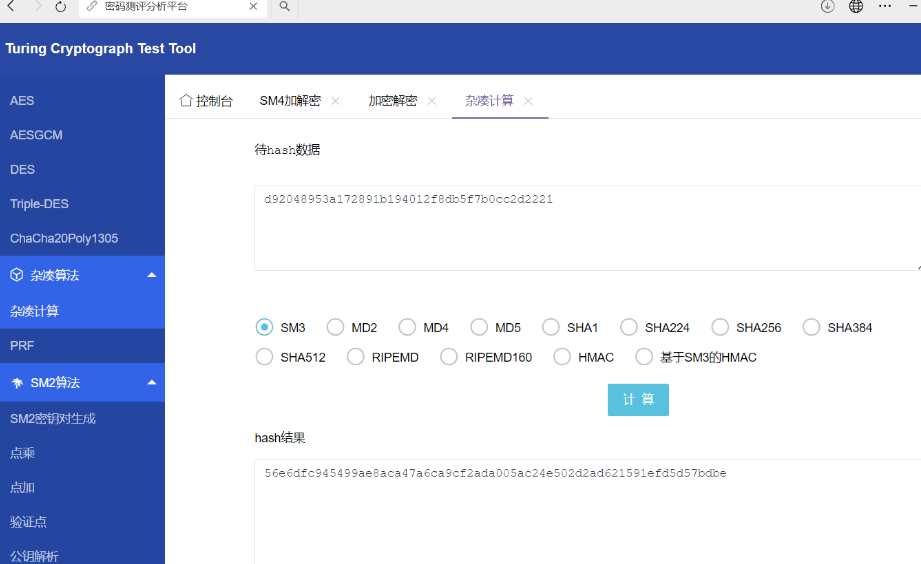Click the home icon on 控制台 tab
The height and width of the screenshot is (564, 921).
tap(186, 100)
